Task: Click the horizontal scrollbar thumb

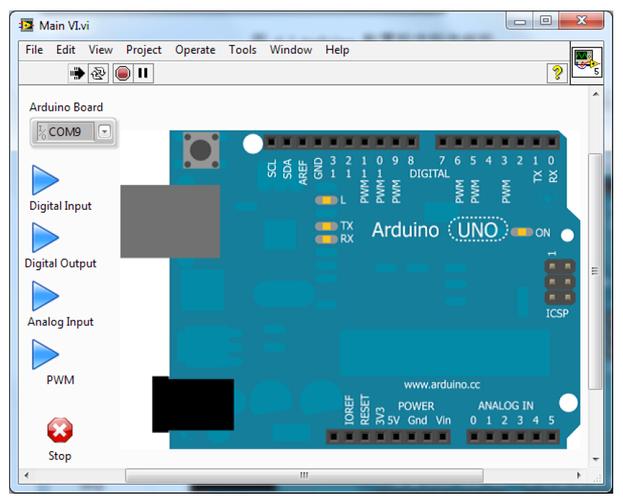Action: [x=304, y=475]
